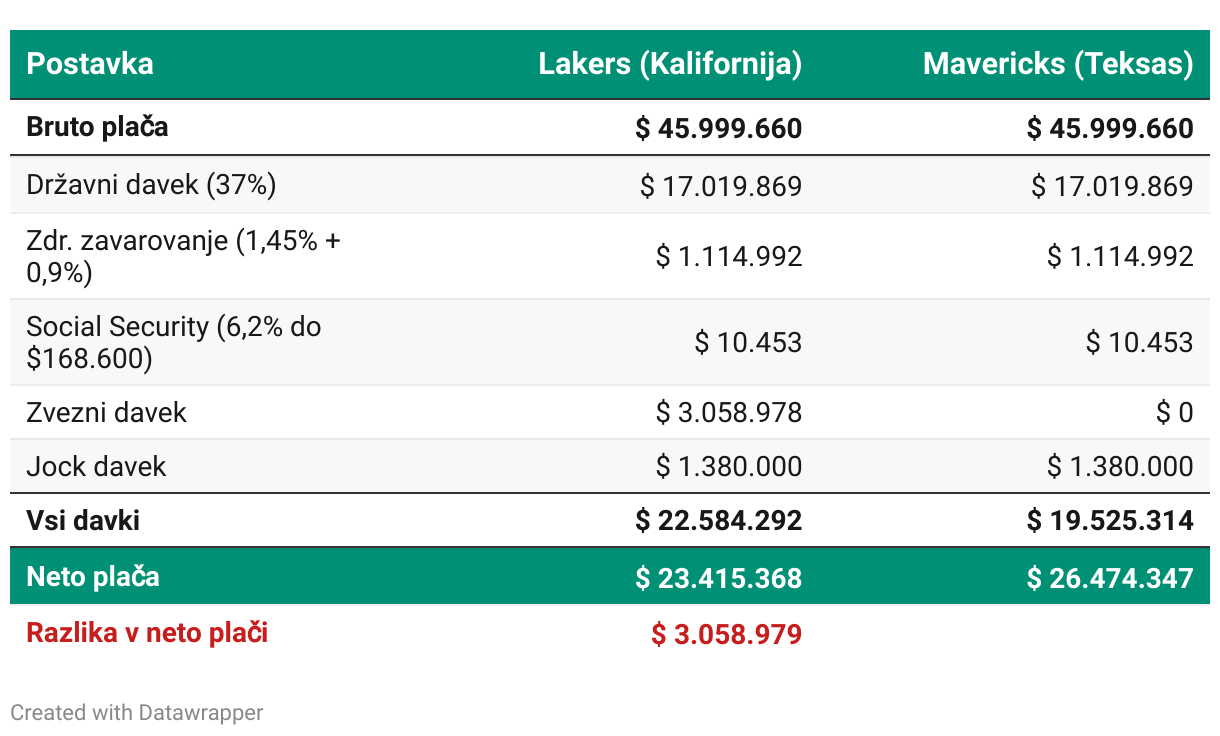The image size is (1220, 736).
Task: Select the "Vsi davki" row label
Action: click(83, 520)
